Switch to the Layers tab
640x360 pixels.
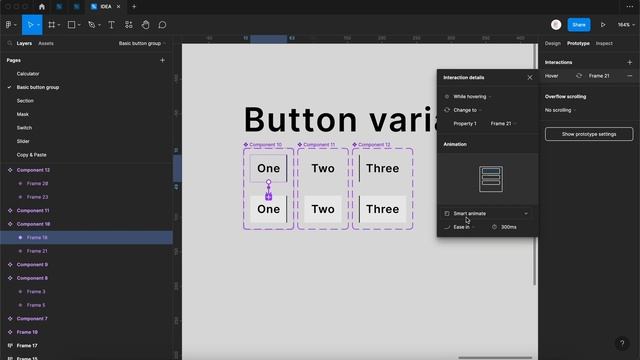[24, 43]
